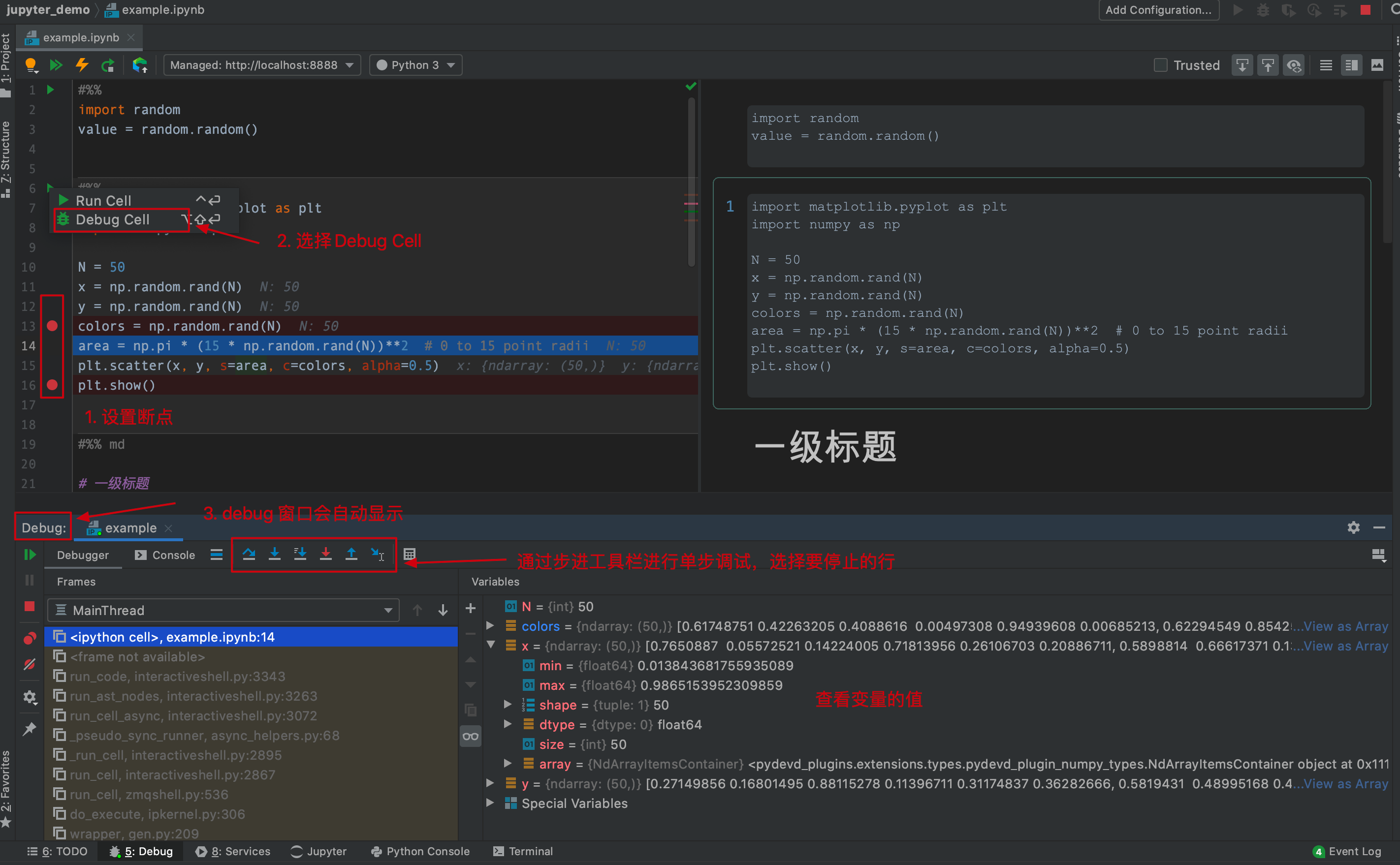
Task: Expand the Special Variables node
Action: point(490,803)
